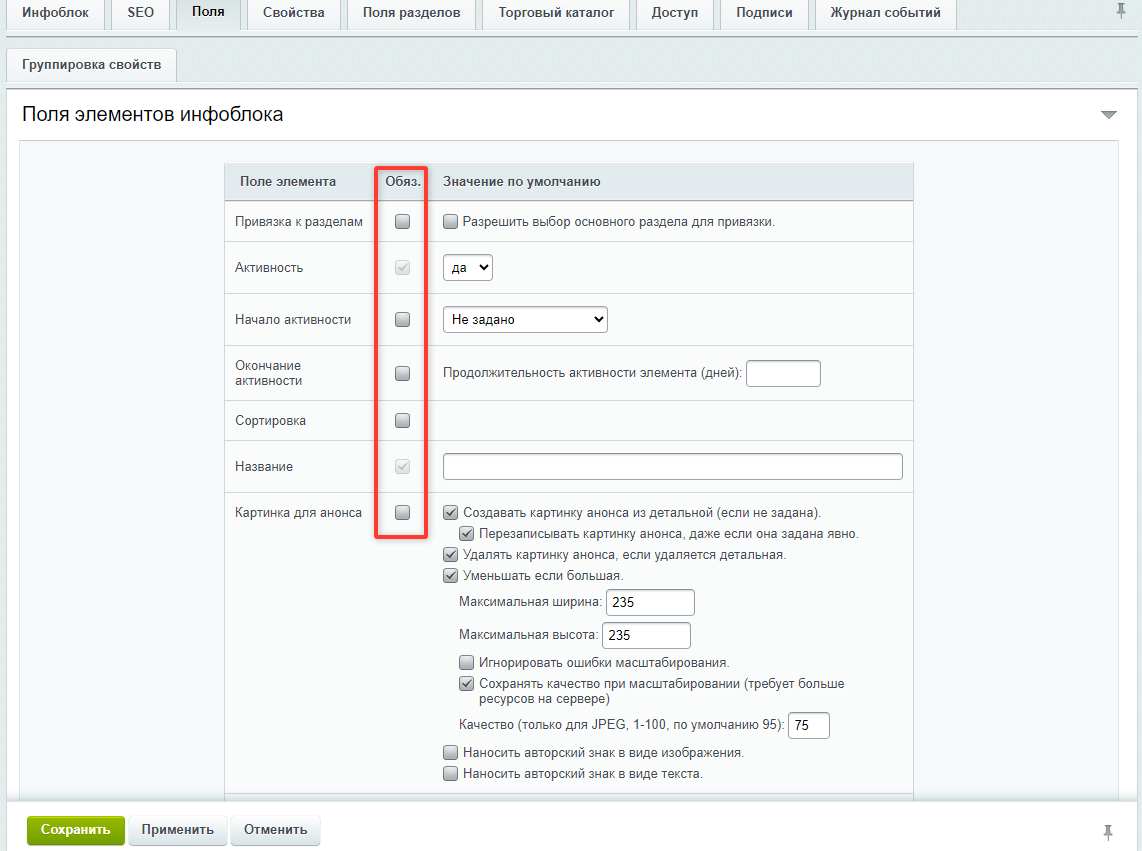
Task: Switch to the Доступ tab
Action: coord(674,12)
